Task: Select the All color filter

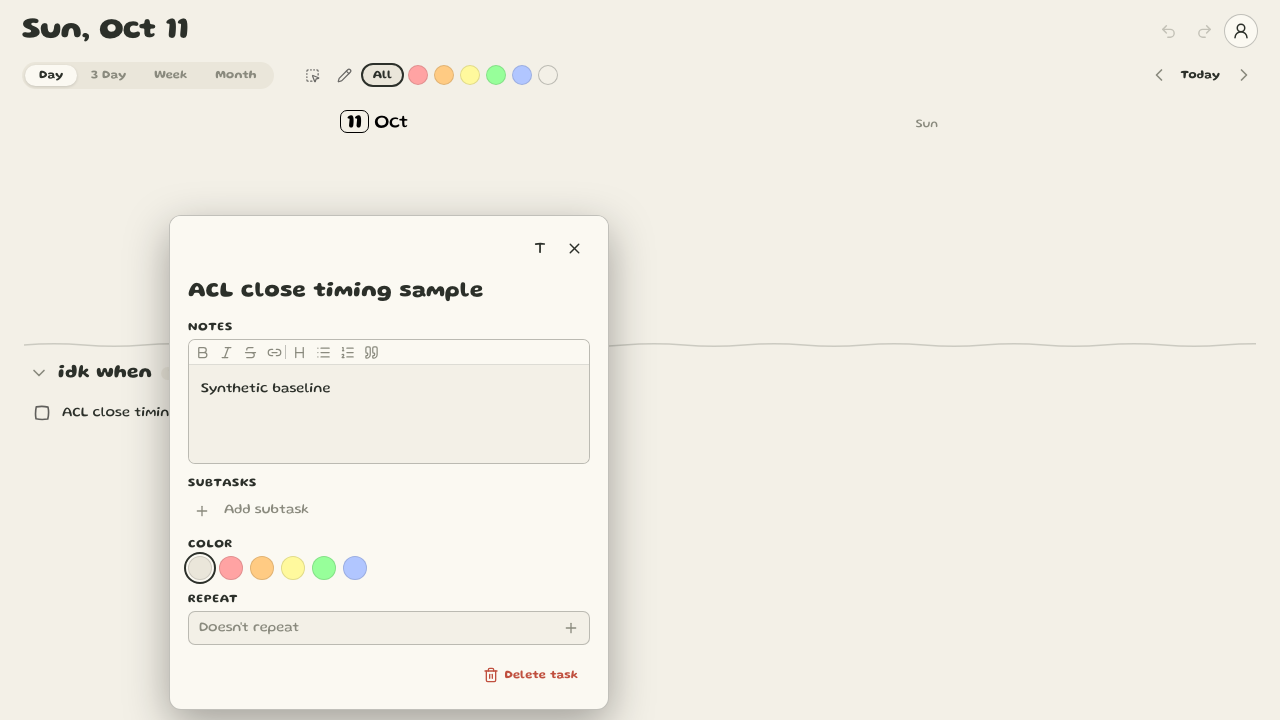Action: pos(382,75)
